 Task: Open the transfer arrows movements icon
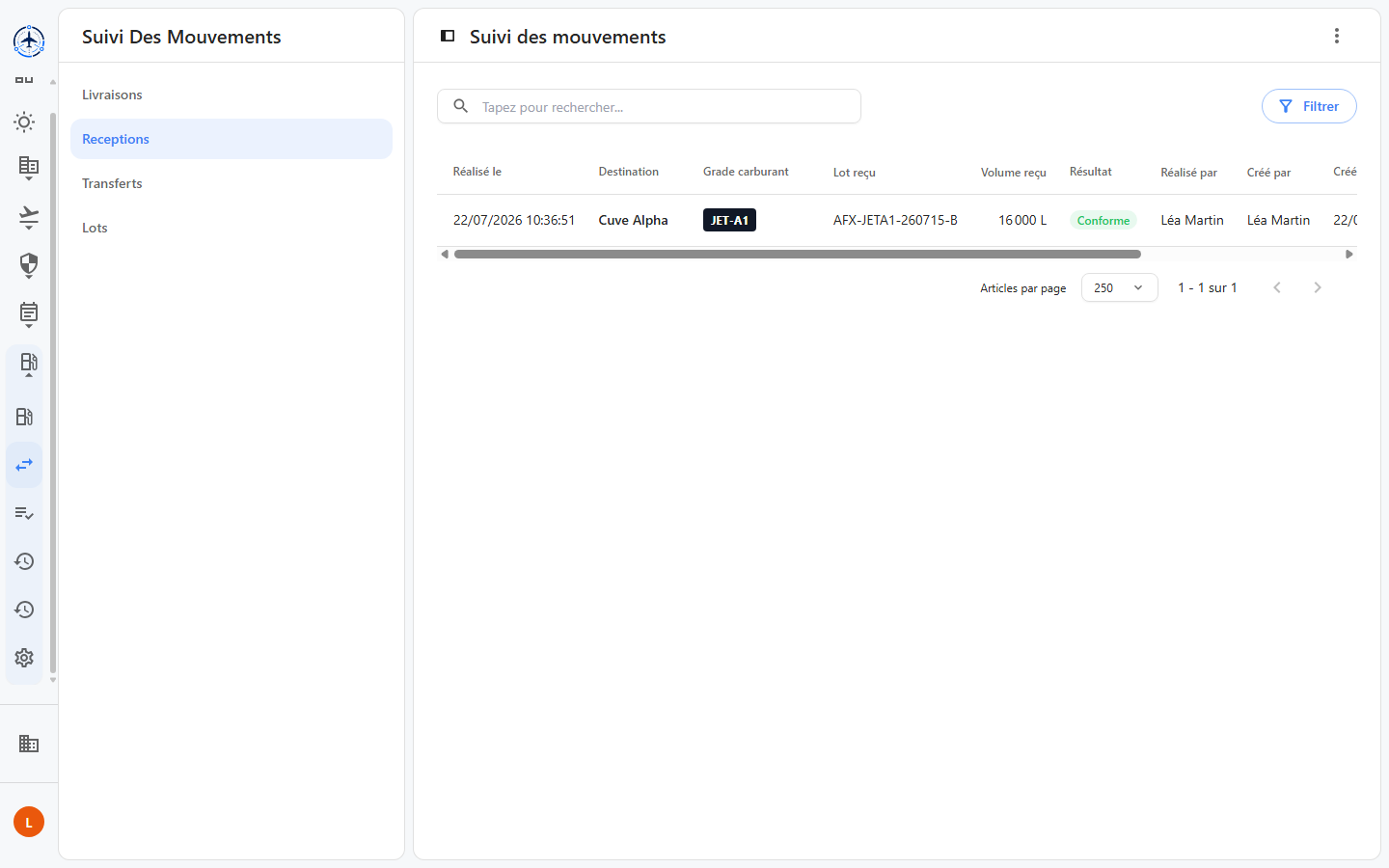(25, 465)
